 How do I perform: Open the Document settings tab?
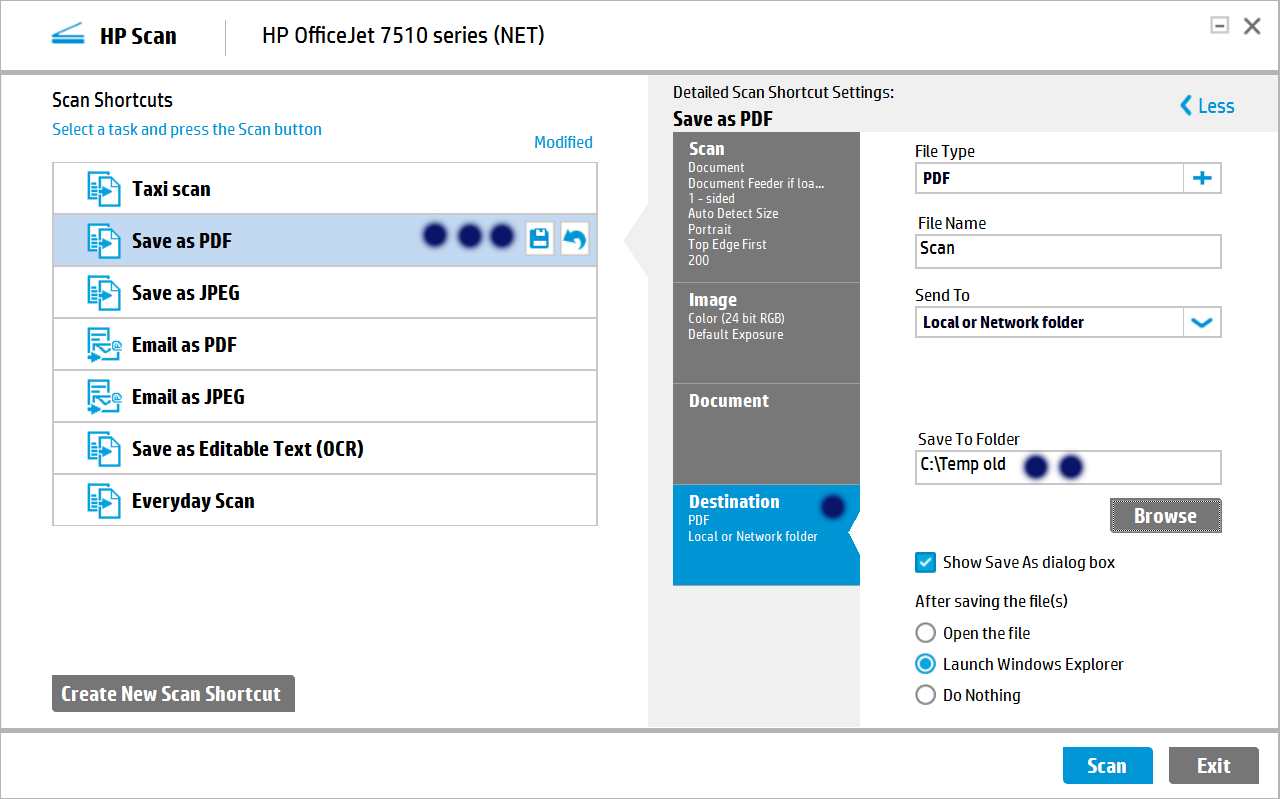tap(766, 434)
